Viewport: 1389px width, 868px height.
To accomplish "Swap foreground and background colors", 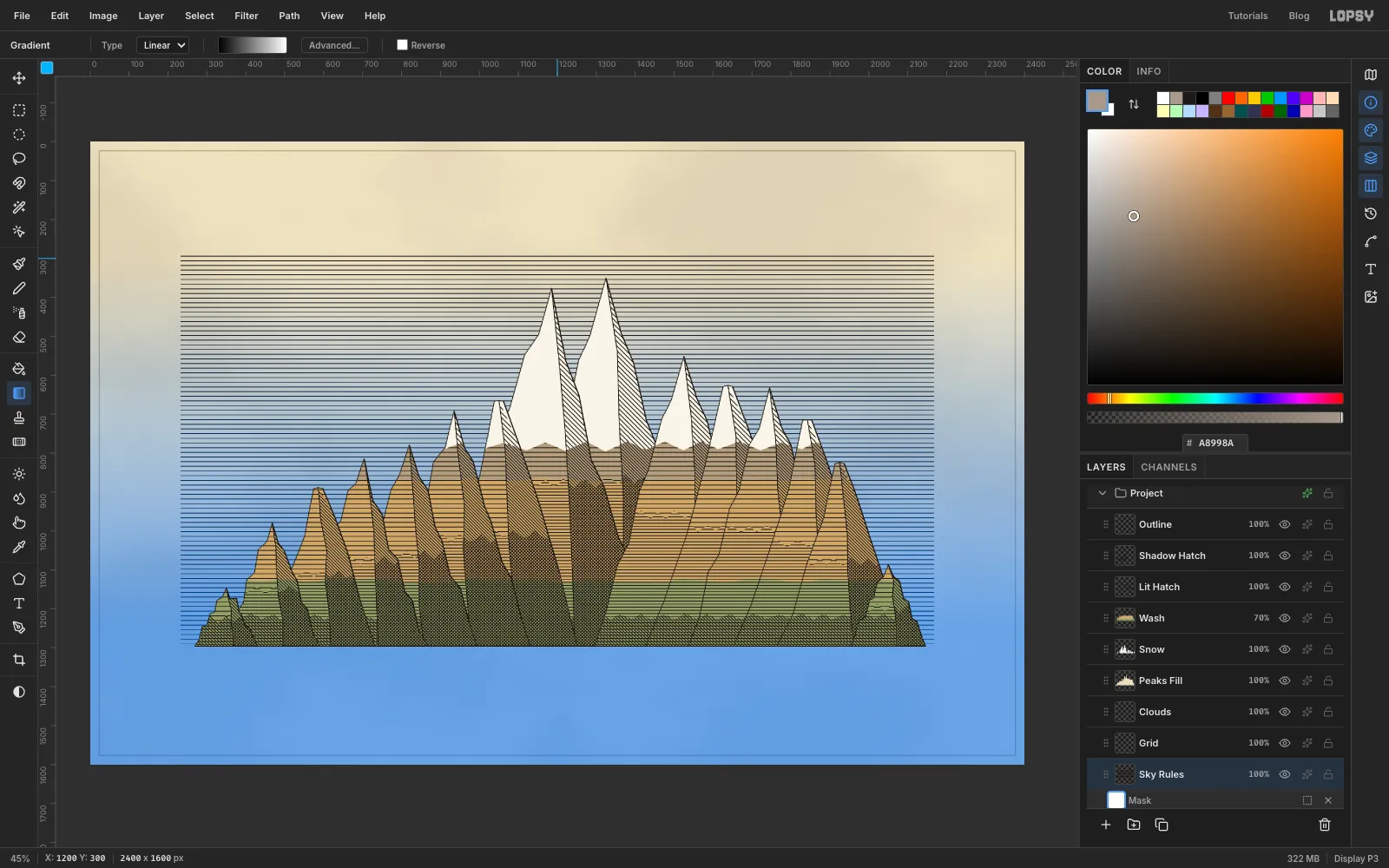I will (x=1134, y=104).
